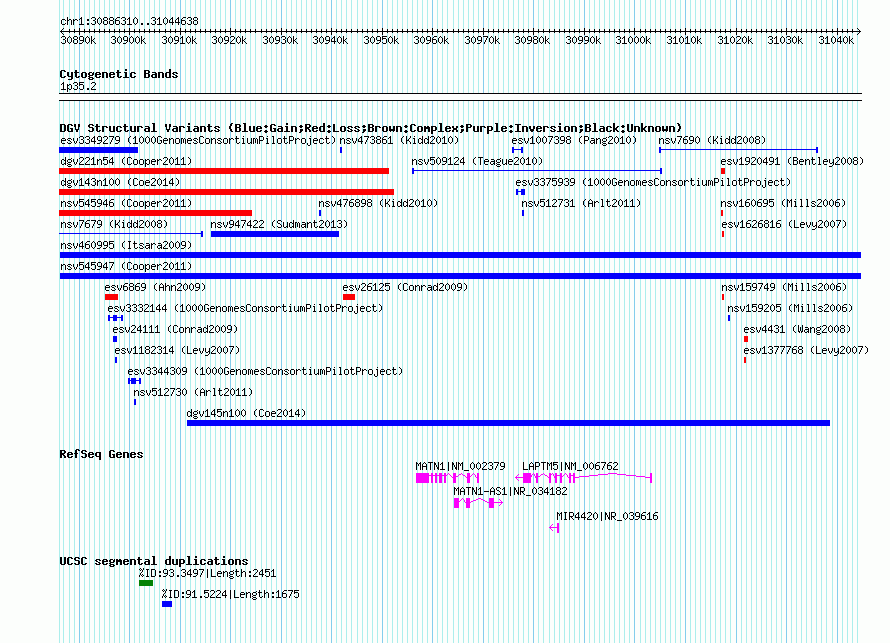Click the 30900k ruler position
The width and height of the screenshot is (890, 643).
[x=128, y=40]
